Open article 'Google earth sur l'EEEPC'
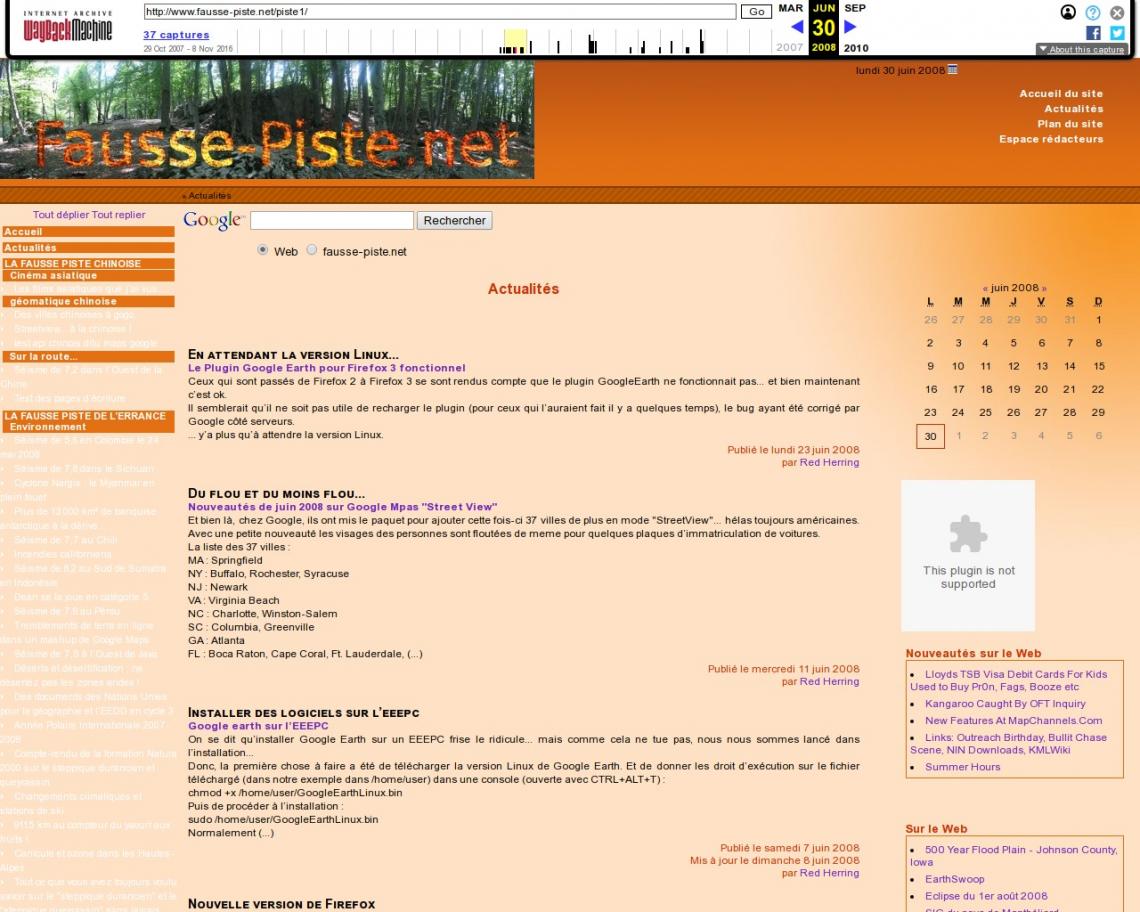 coord(258,726)
